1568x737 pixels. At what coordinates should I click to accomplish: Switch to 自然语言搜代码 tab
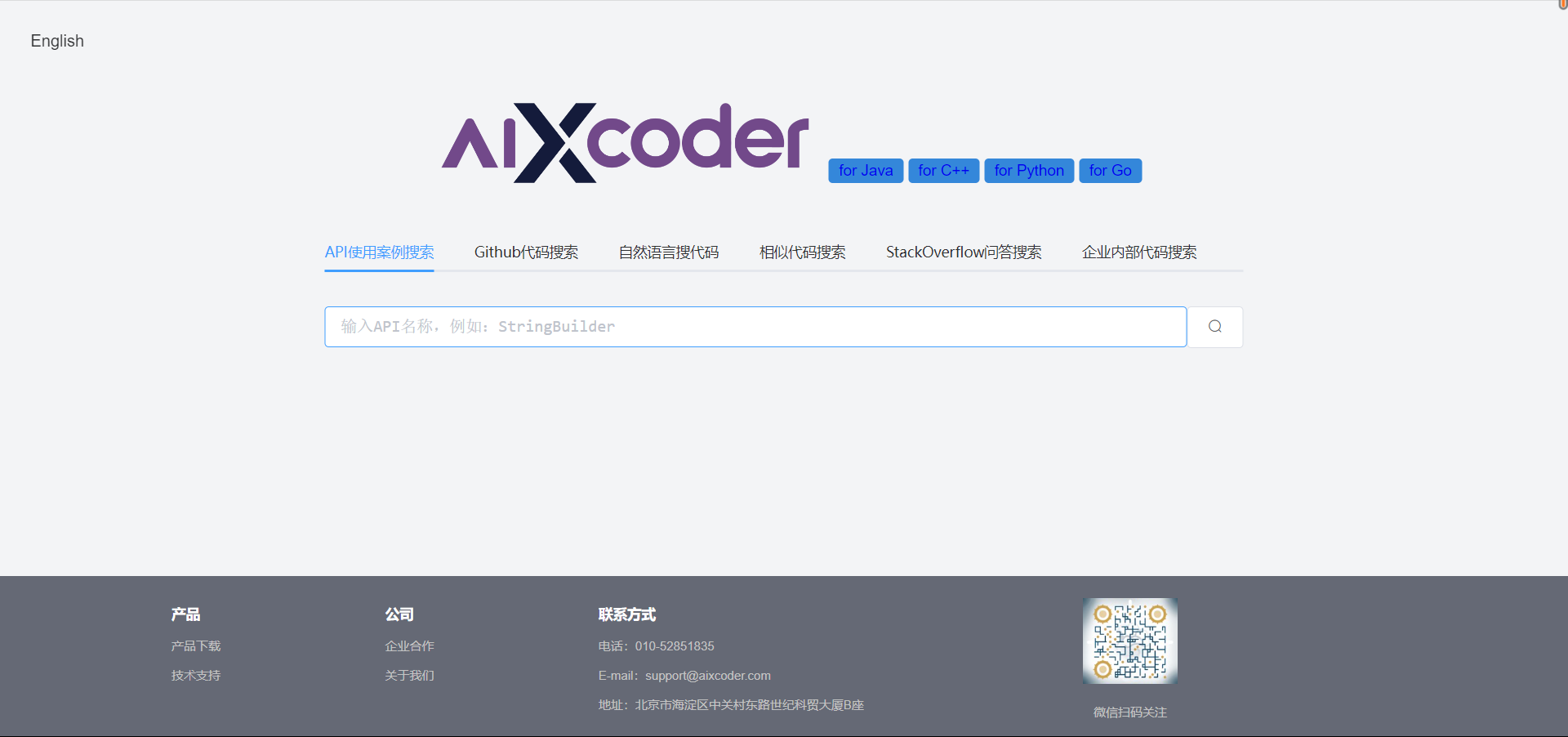[x=669, y=252]
